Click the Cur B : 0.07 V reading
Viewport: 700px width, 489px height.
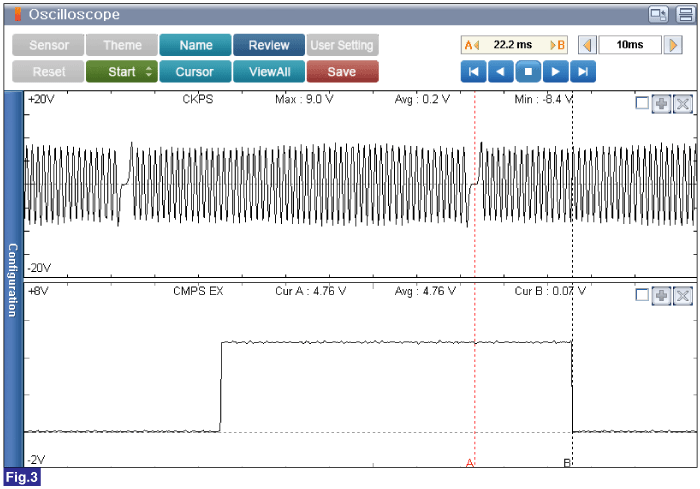(550, 291)
